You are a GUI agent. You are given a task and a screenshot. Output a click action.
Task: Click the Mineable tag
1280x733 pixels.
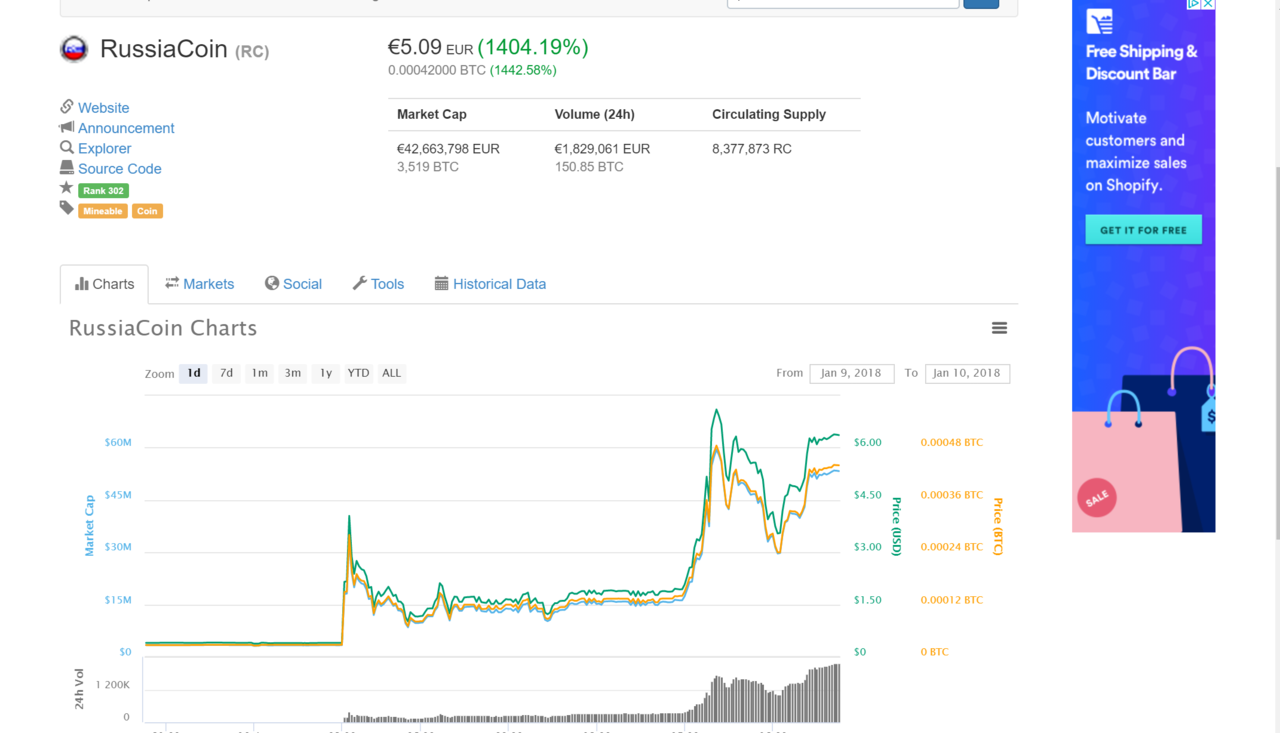pyautogui.click(x=103, y=211)
